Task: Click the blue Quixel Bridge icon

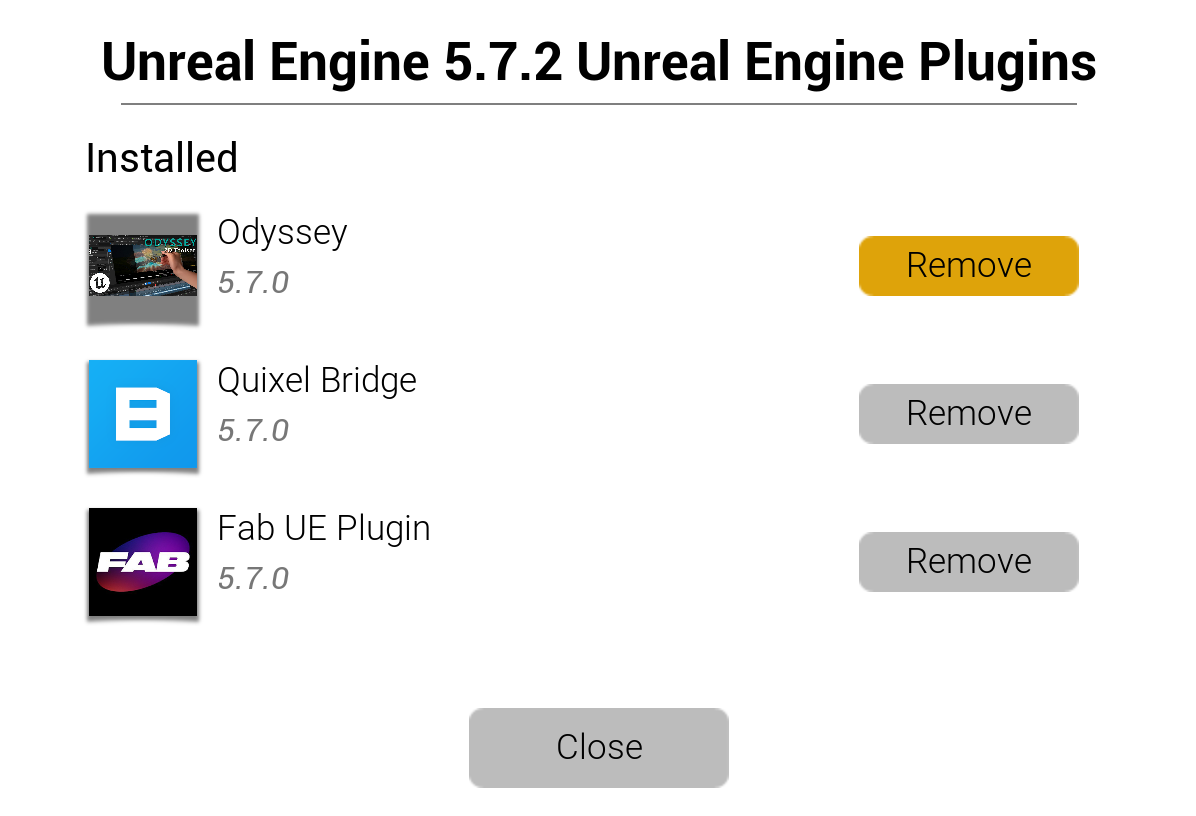Action: click(143, 415)
